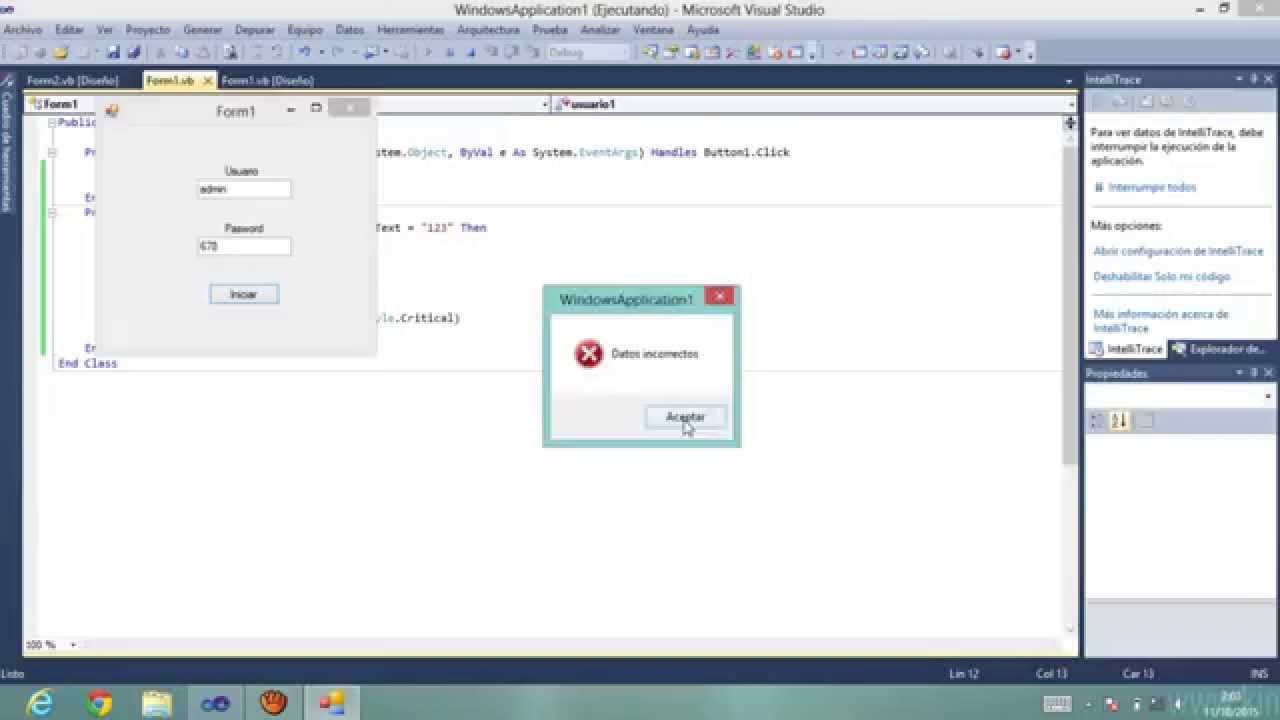Click the alphabetical sort icon in Propiedades
Screen dimensions: 1280x720
click(1119, 421)
